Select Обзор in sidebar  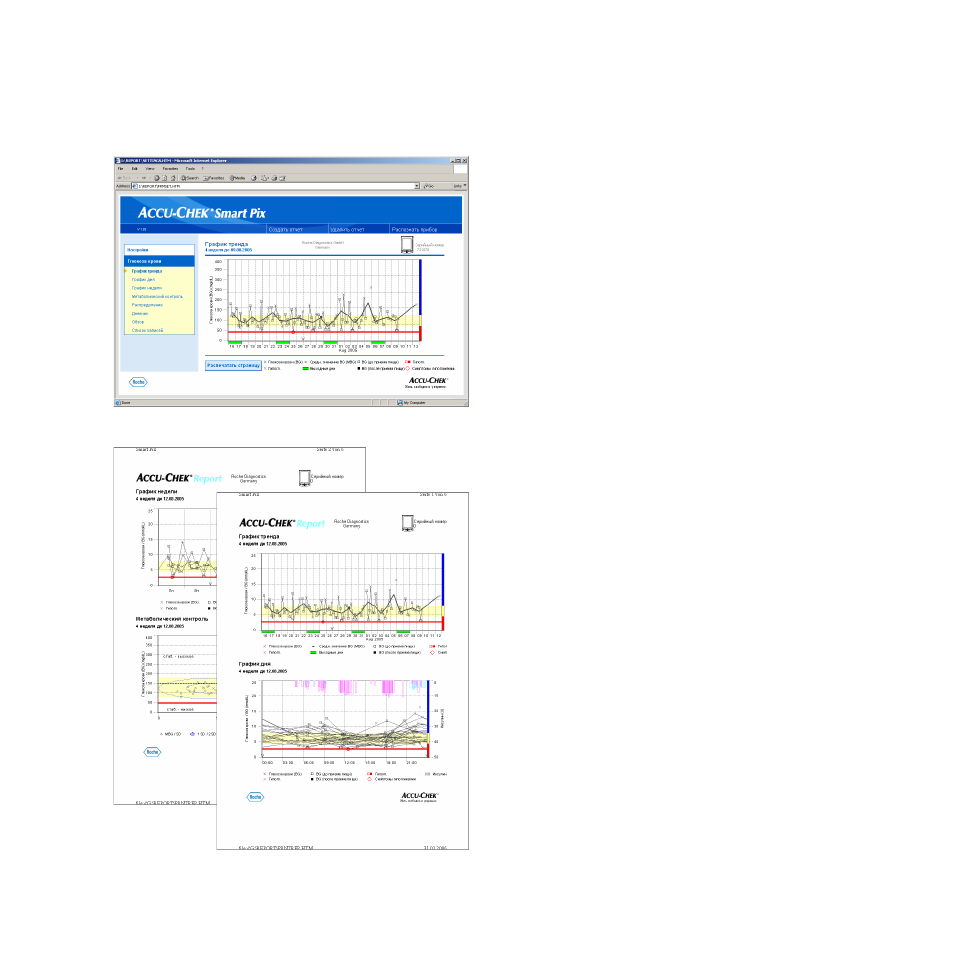point(138,322)
